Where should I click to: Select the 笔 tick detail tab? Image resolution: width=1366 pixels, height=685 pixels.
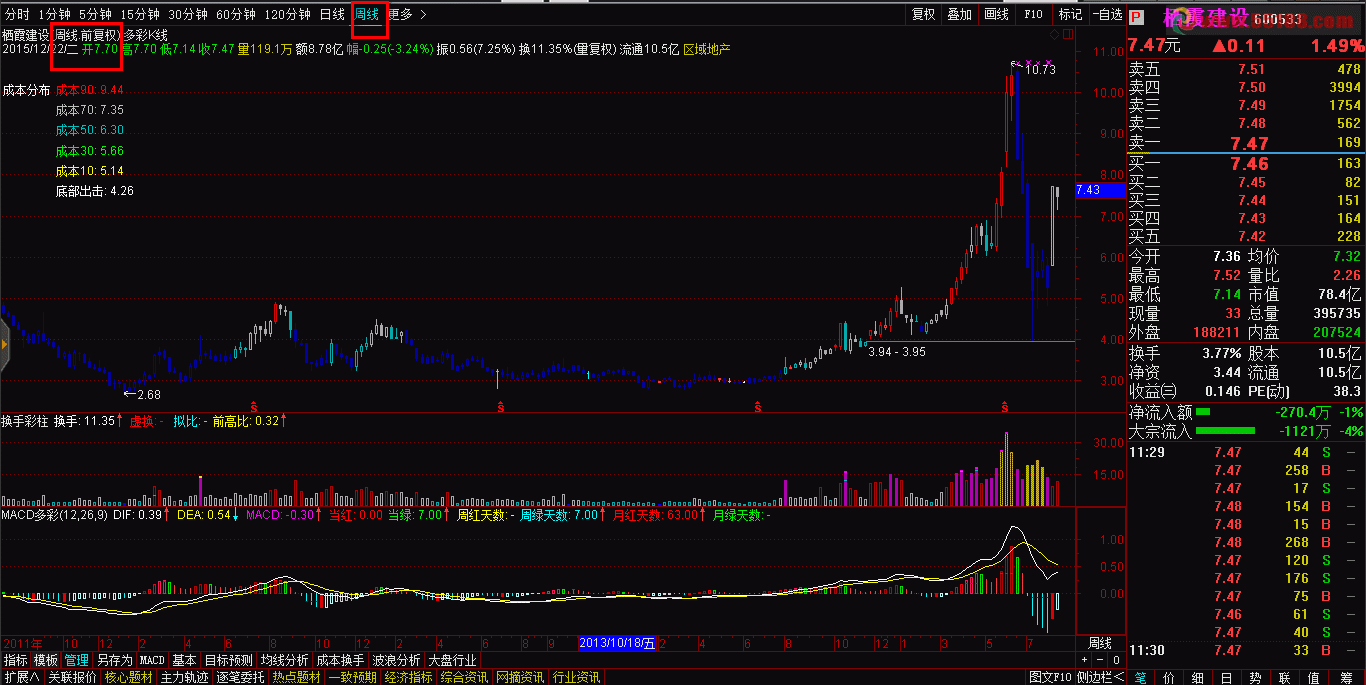(x=1142, y=677)
